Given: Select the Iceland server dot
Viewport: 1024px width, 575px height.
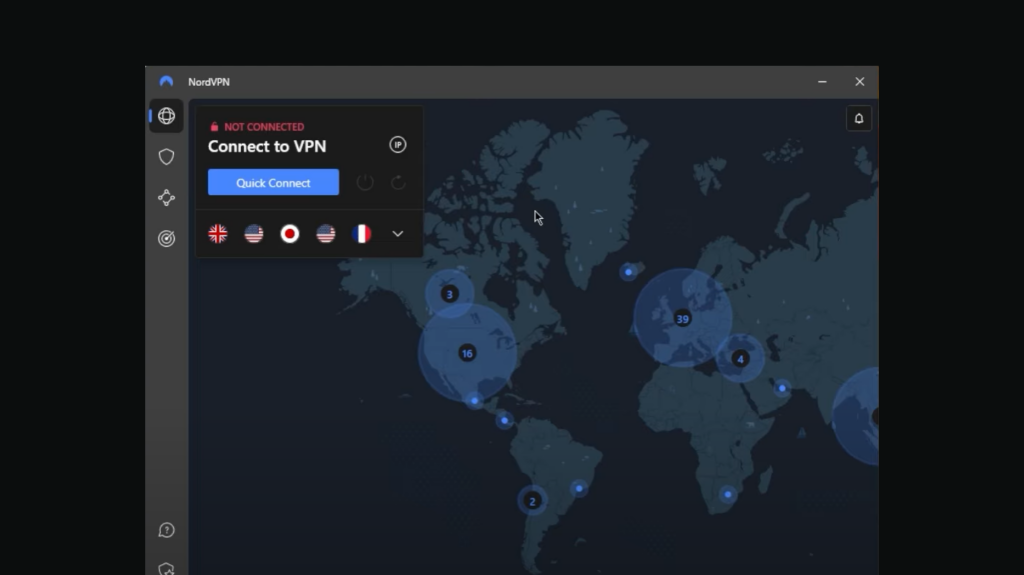Looking at the screenshot, I should click(x=628, y=272).
